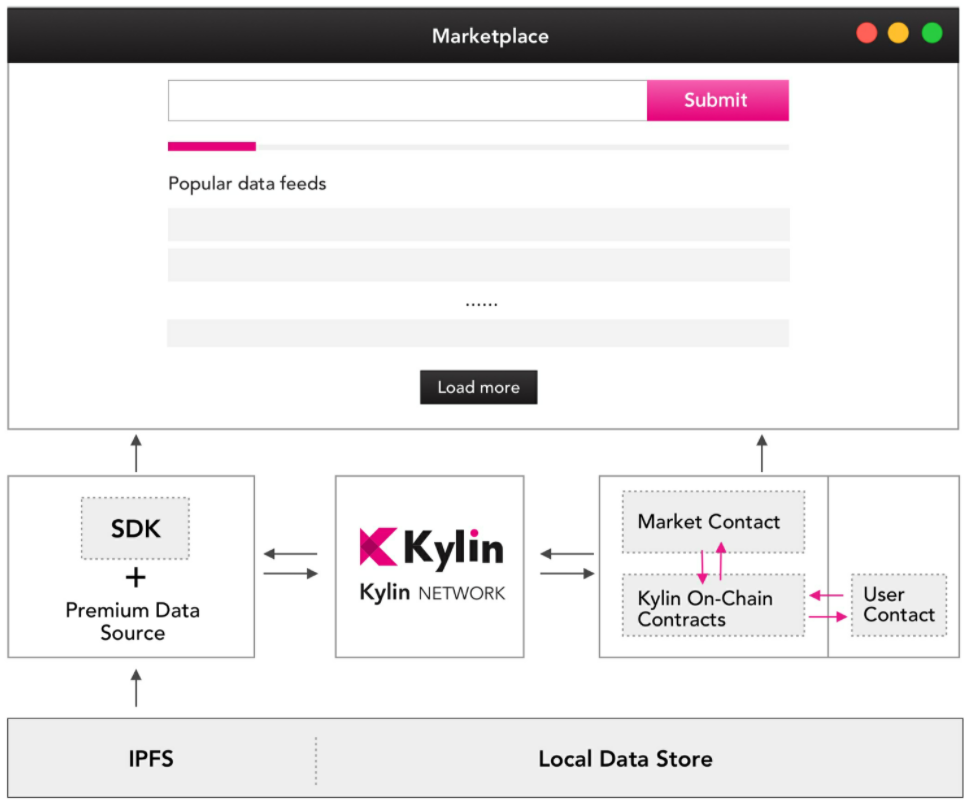Click the "Popular data feeds" heading
The height and width of the screenshot is (804, 970).
[x=247, y=184]
